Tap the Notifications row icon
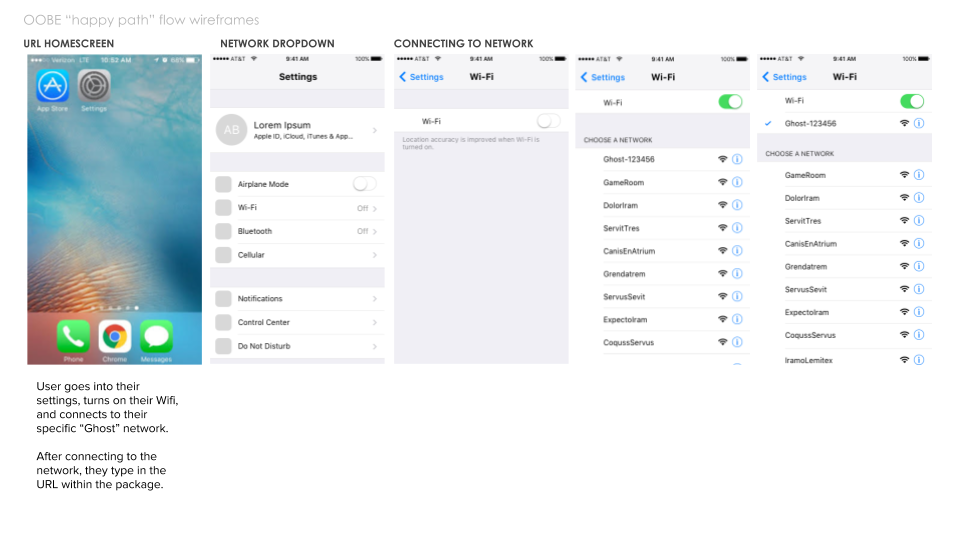 pos(223,299)
